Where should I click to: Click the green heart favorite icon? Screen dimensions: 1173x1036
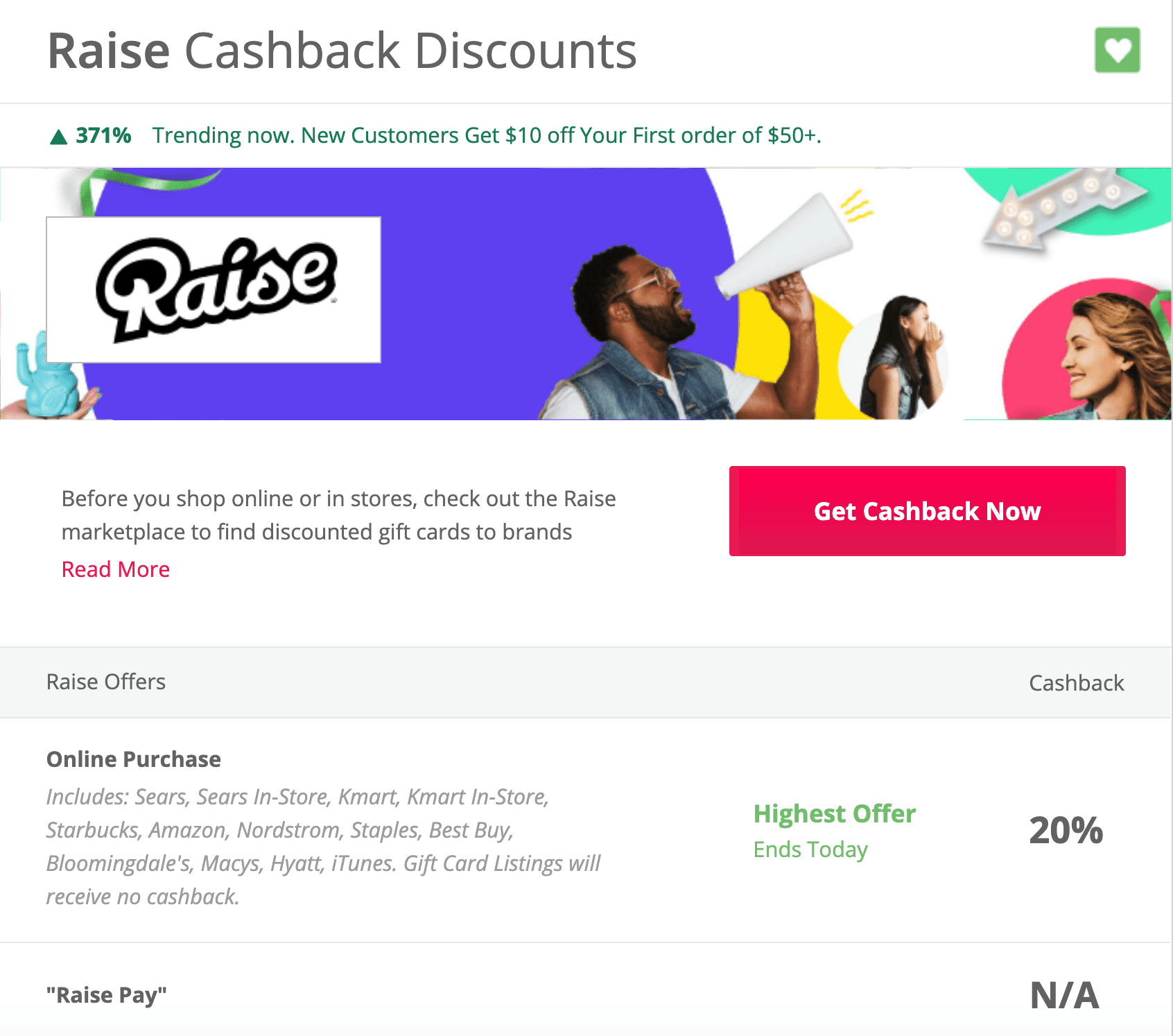[x=1117, y=50]
